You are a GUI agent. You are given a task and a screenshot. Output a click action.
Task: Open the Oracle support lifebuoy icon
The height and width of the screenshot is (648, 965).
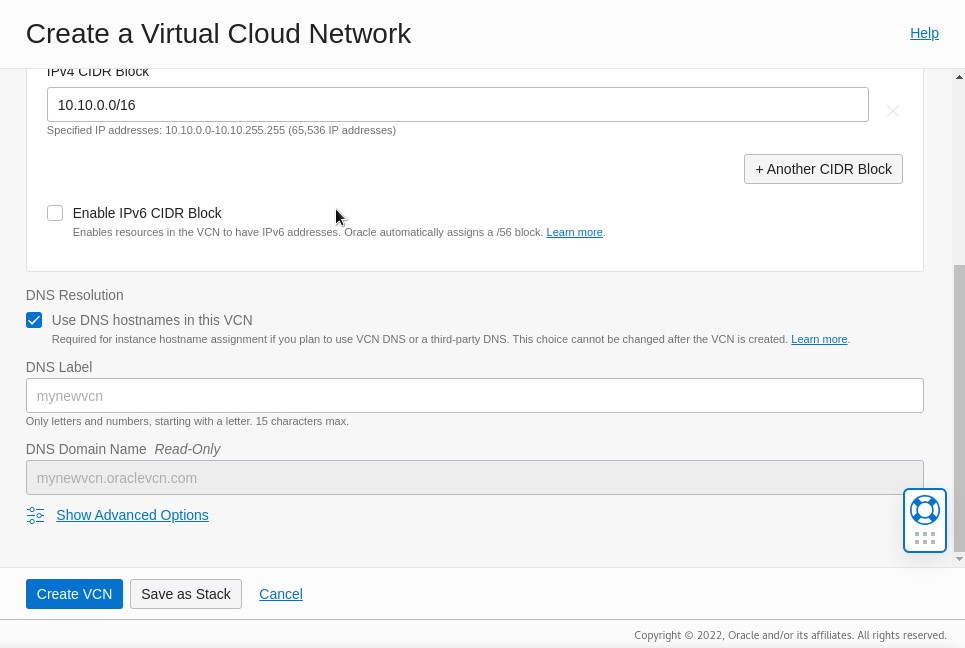[924, 509]
